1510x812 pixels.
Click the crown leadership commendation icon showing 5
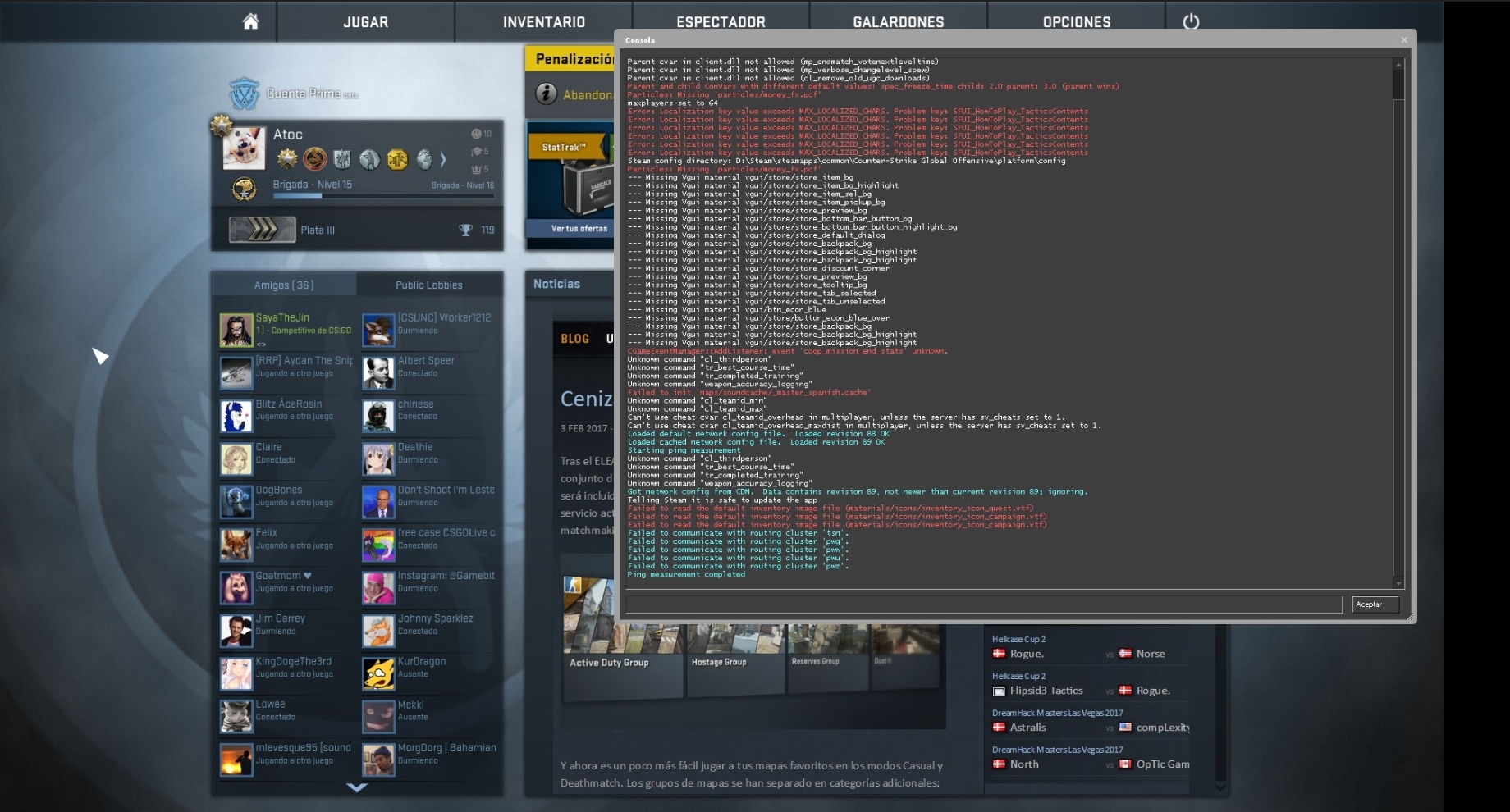(x=475, y=169)
